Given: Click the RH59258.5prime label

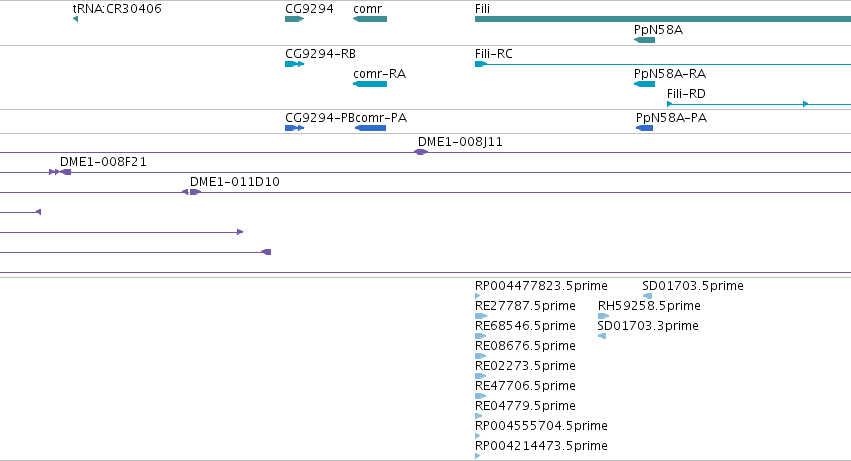Looking at the screenshot, I should [649, 306].
